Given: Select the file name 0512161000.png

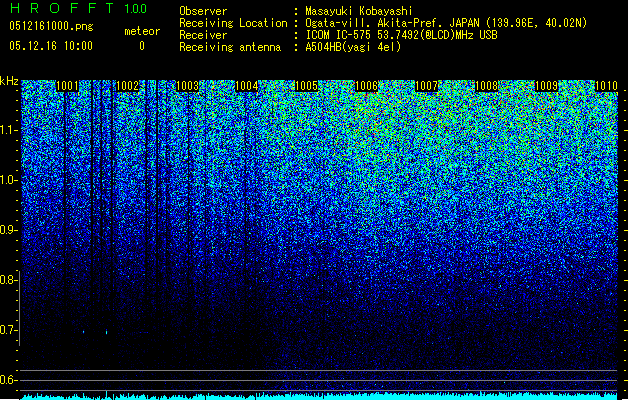Looking at the screenshot, I should [x=51, y=26].
